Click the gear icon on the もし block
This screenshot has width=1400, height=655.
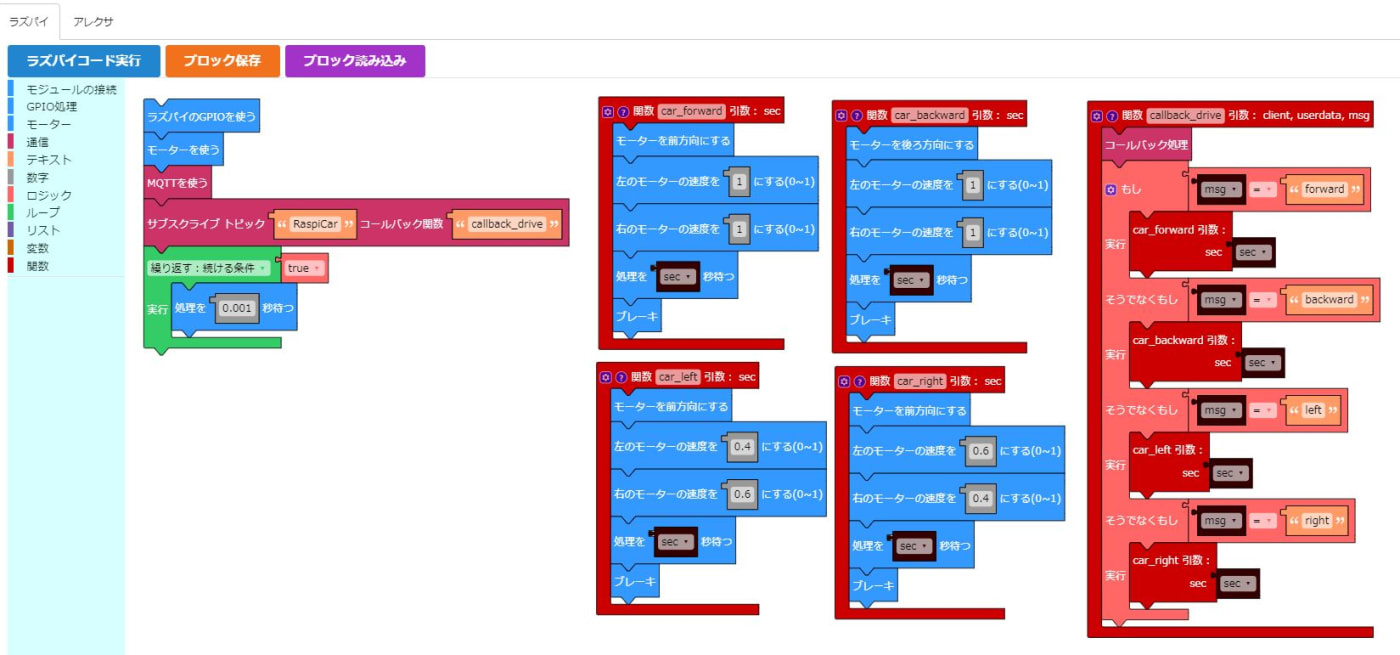pyautogui.click(x=1110, y=189)
